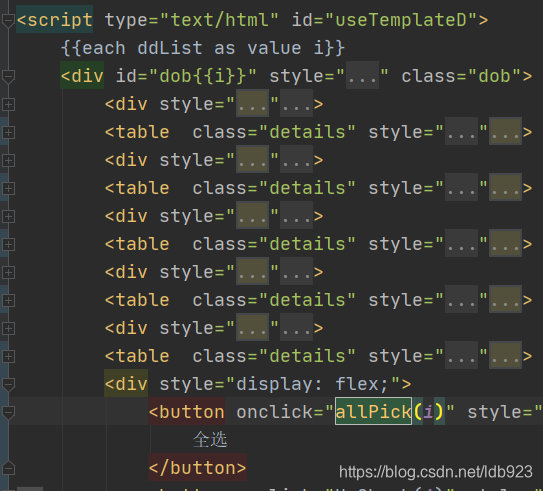This screenshot has width=543, height=491.
Task: Click the closing </button> tag
Action: point(197,468)
